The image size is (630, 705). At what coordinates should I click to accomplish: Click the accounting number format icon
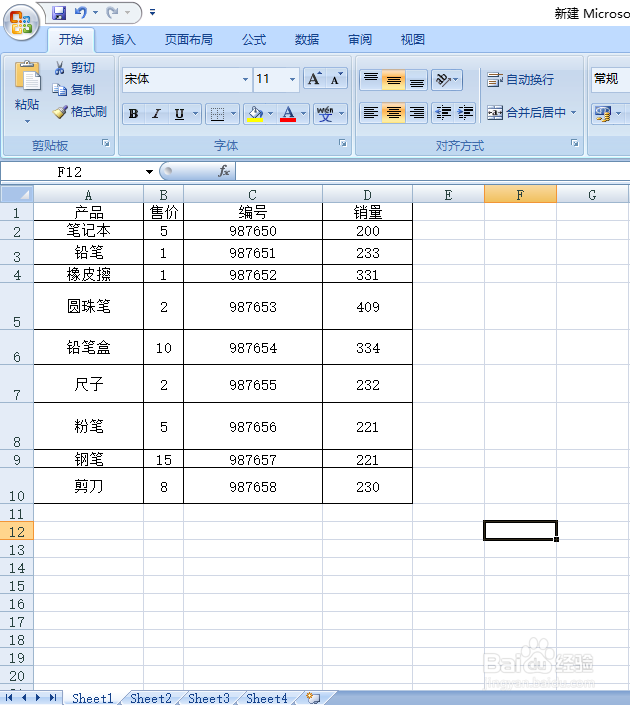(x=603, y=114)
